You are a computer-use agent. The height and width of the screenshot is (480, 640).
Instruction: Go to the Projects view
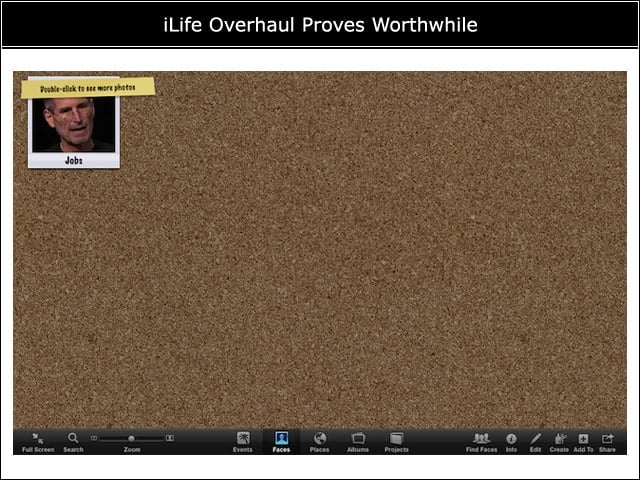pos(396,442)
